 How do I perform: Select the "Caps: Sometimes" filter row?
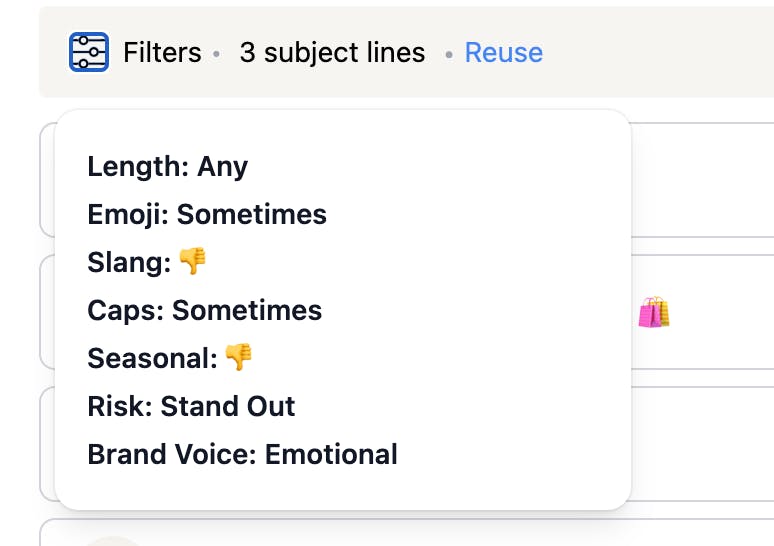point(204,310)
